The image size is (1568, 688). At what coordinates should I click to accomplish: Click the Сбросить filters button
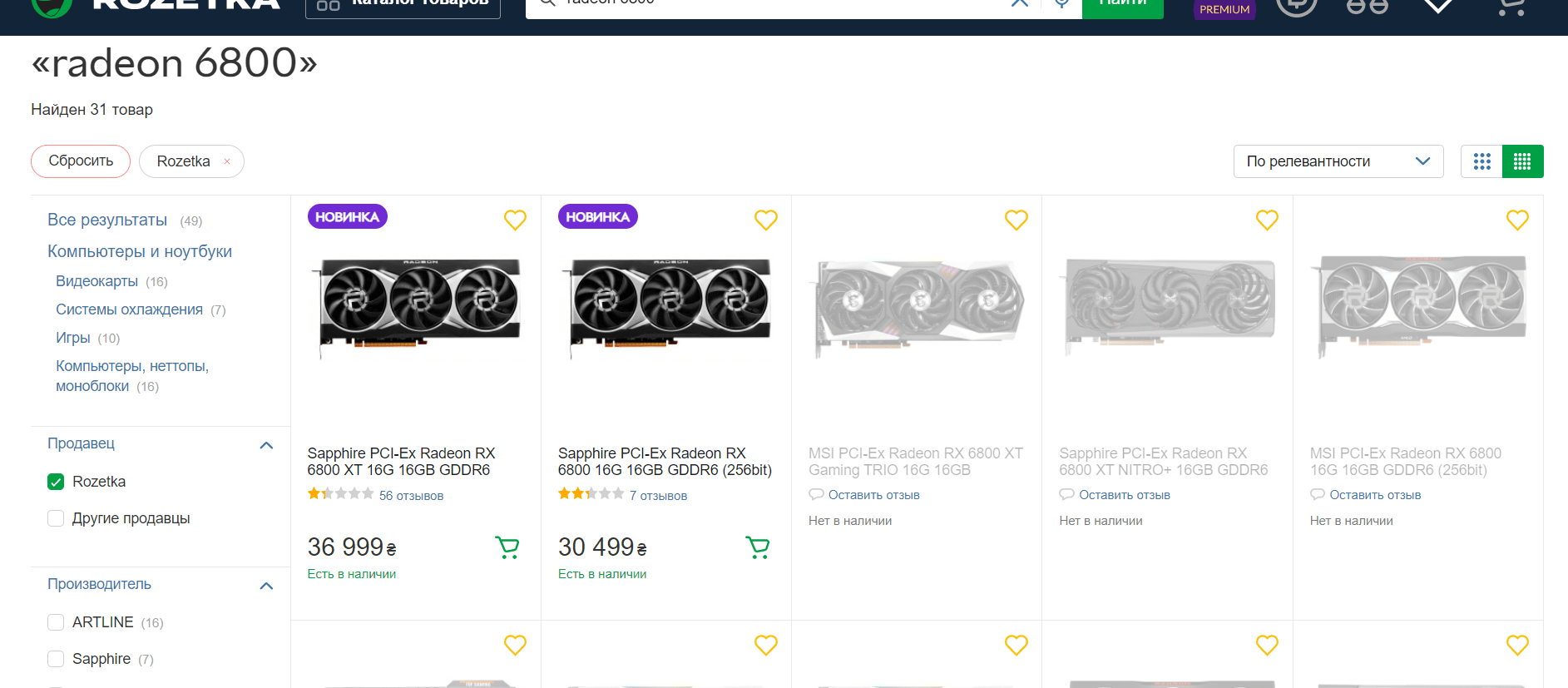(x=81, y=161)
